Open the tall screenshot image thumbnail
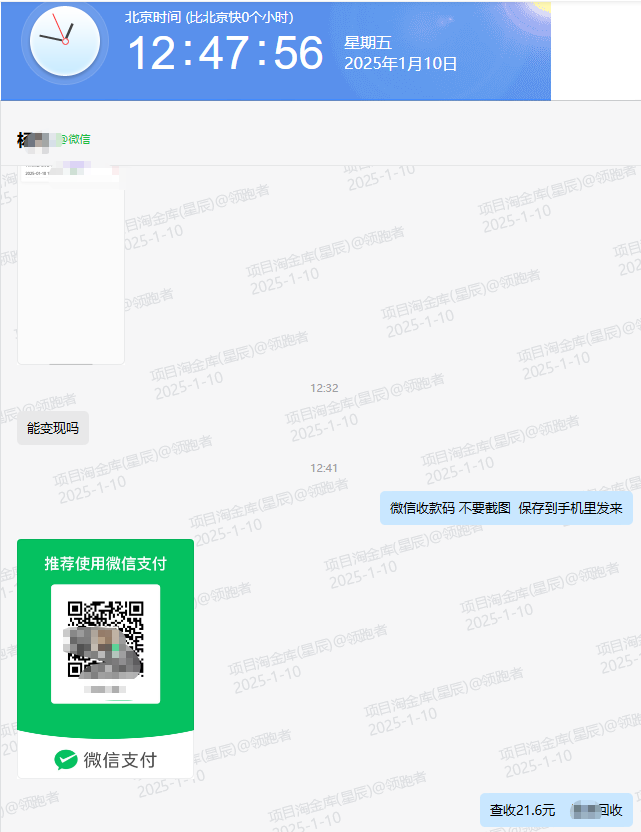The image size is (641, 832). click(x=71, y=265)
